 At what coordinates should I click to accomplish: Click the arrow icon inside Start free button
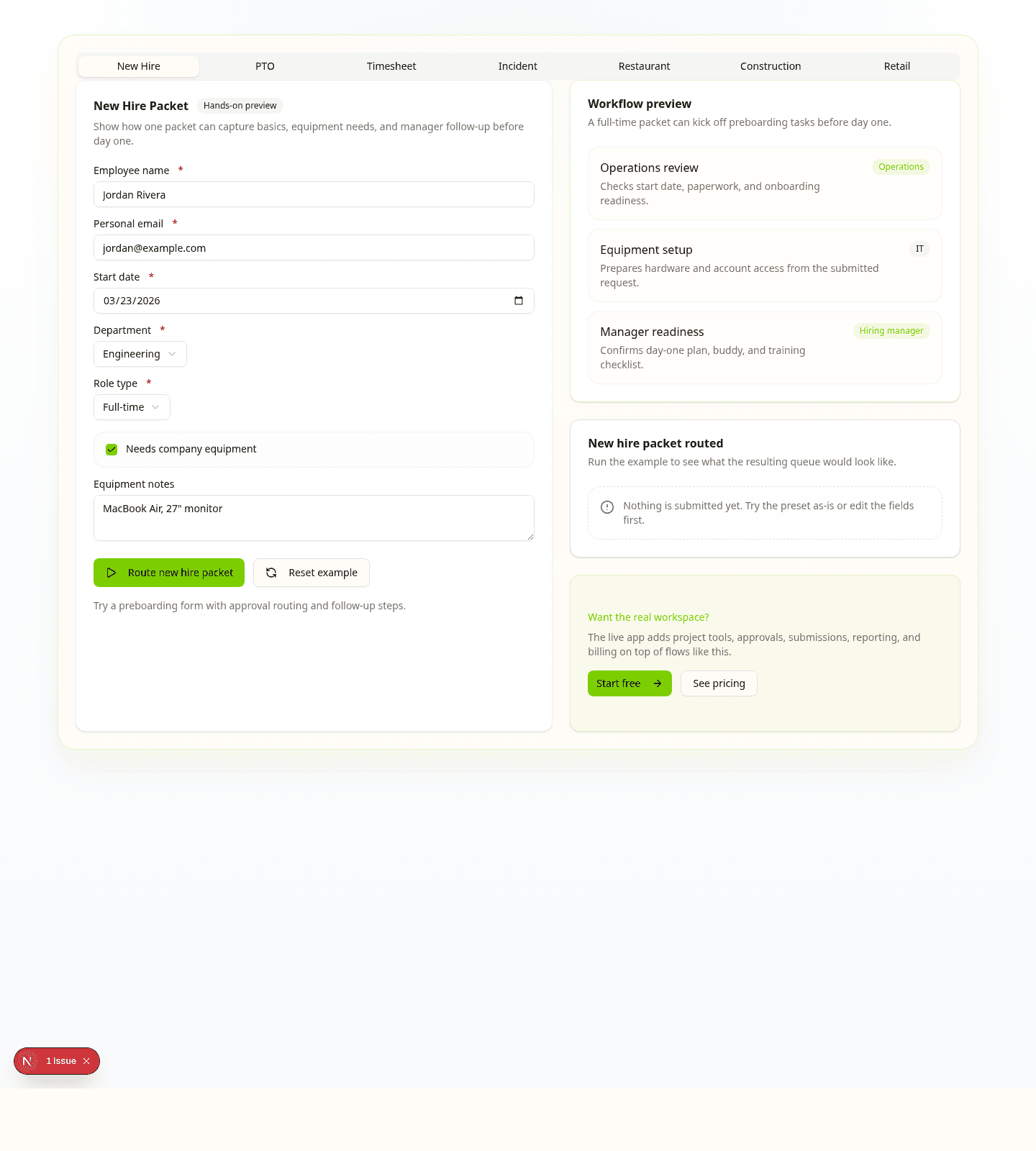657,683
